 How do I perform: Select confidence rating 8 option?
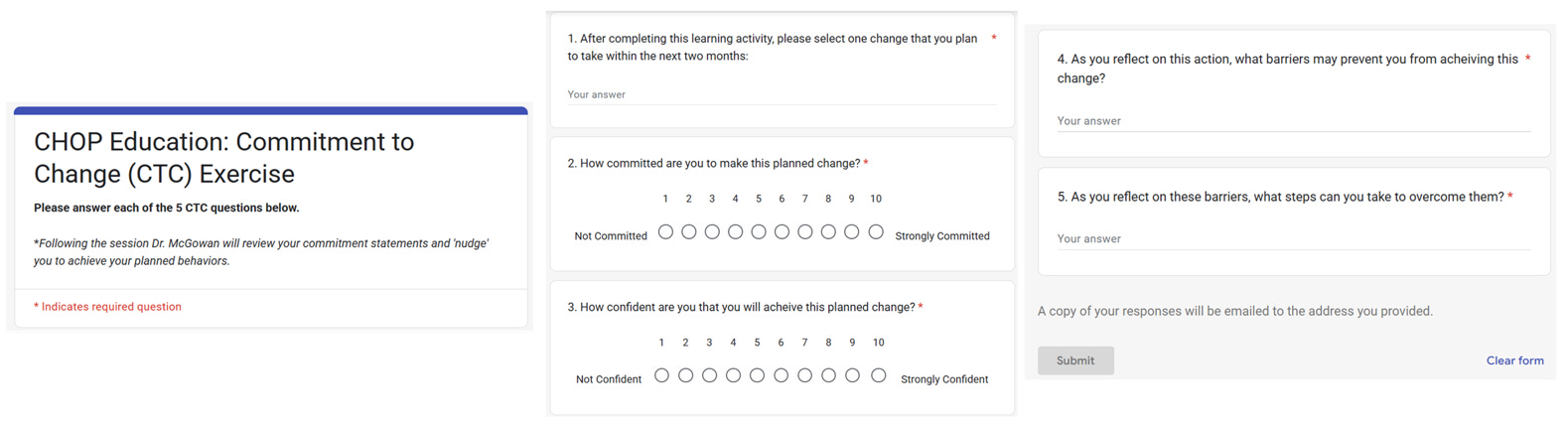(x=829, y=375)
